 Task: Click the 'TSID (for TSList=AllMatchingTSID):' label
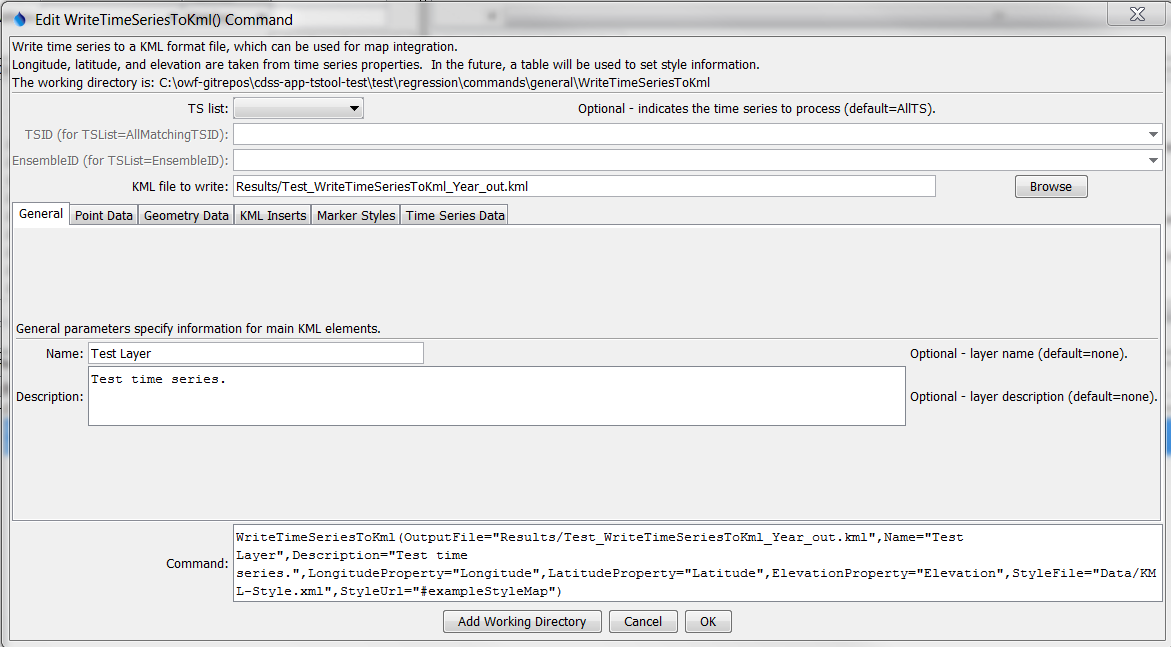[126, 135]
